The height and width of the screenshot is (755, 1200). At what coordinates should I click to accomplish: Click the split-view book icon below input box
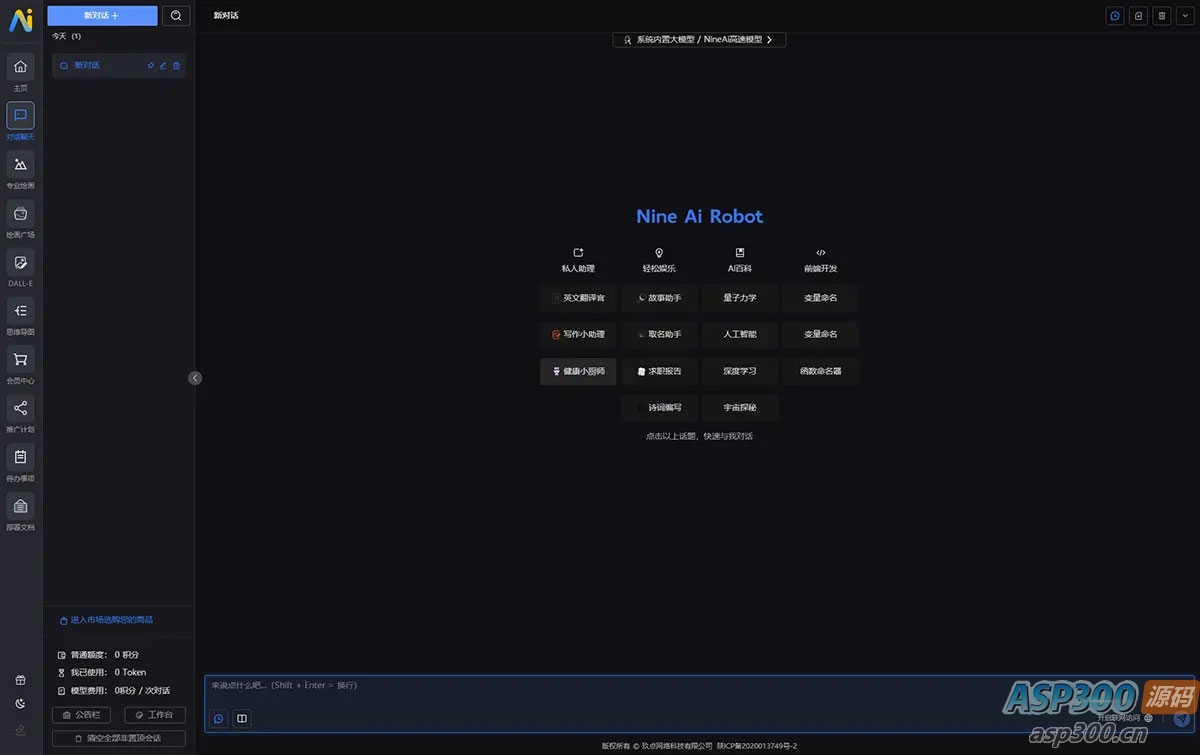(241, 718)
